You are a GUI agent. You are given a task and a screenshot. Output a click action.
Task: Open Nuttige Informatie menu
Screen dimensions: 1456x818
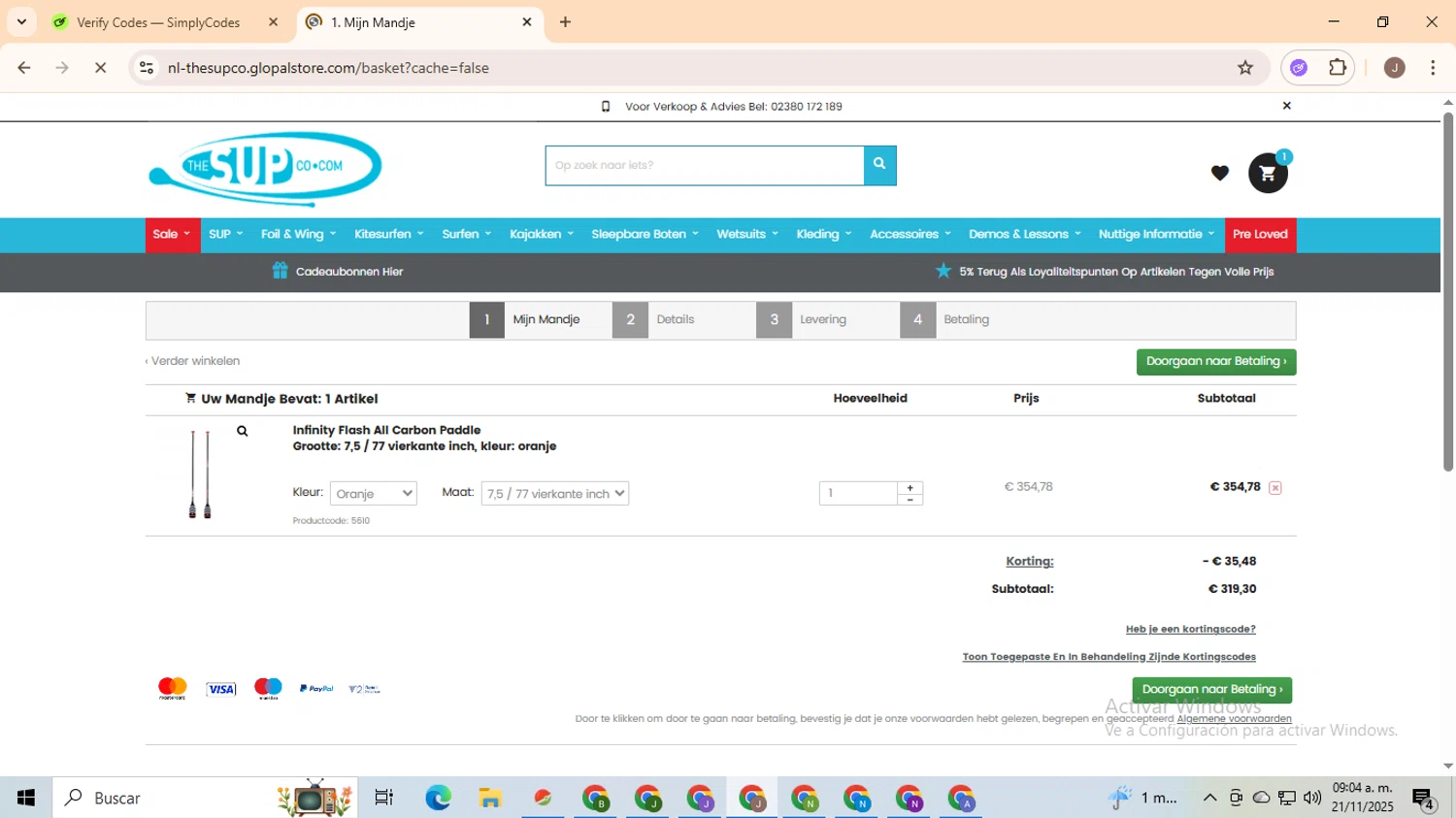(x=1156, y=235)
